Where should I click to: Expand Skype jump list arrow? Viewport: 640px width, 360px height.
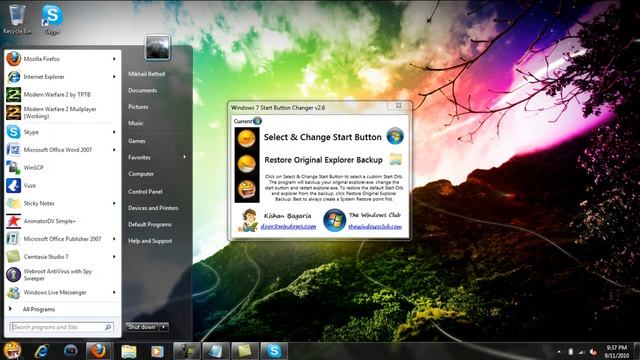[114, 132]
